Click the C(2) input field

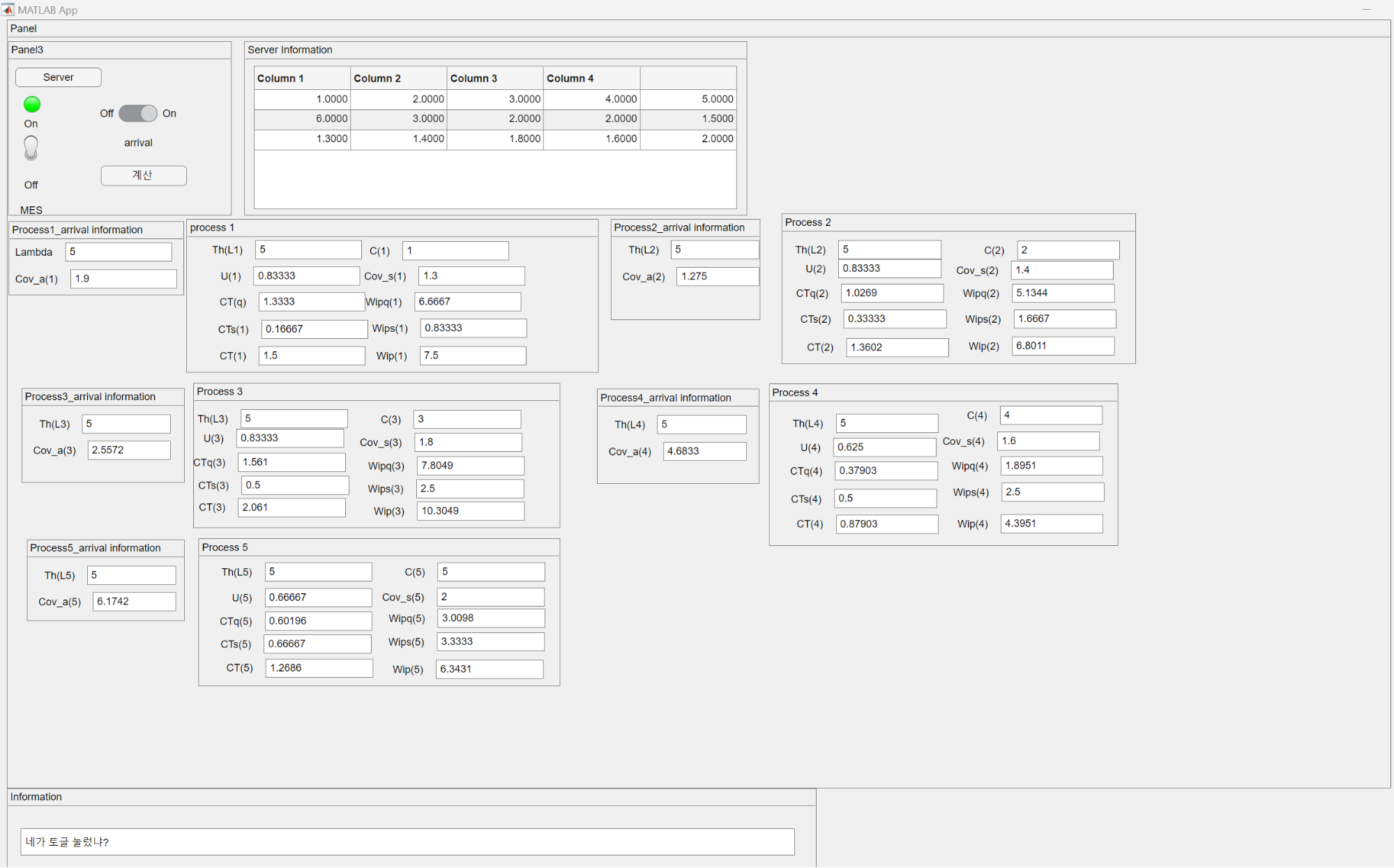tap(1068, 250)
